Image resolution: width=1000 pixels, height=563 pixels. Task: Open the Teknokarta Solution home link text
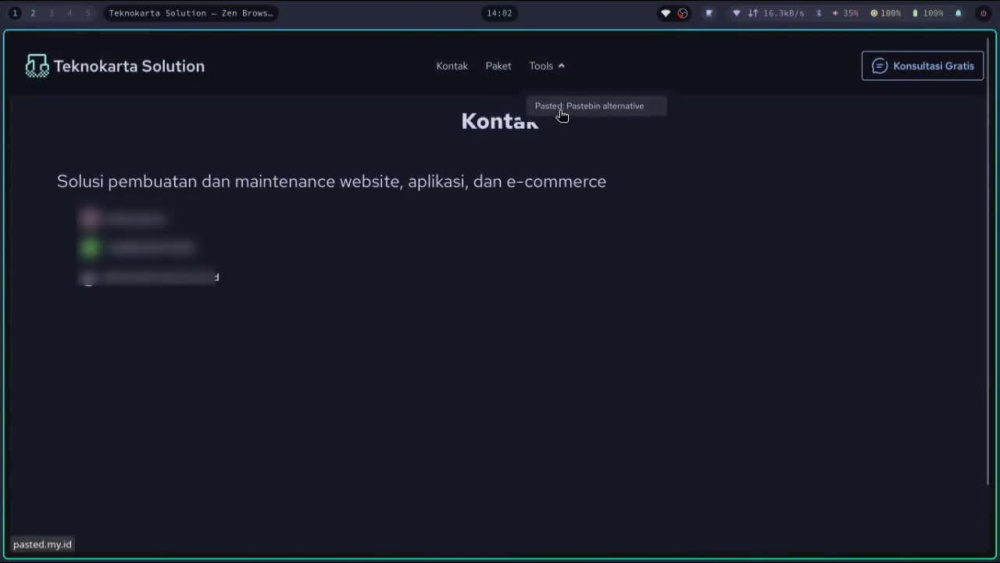pos(129,66)
